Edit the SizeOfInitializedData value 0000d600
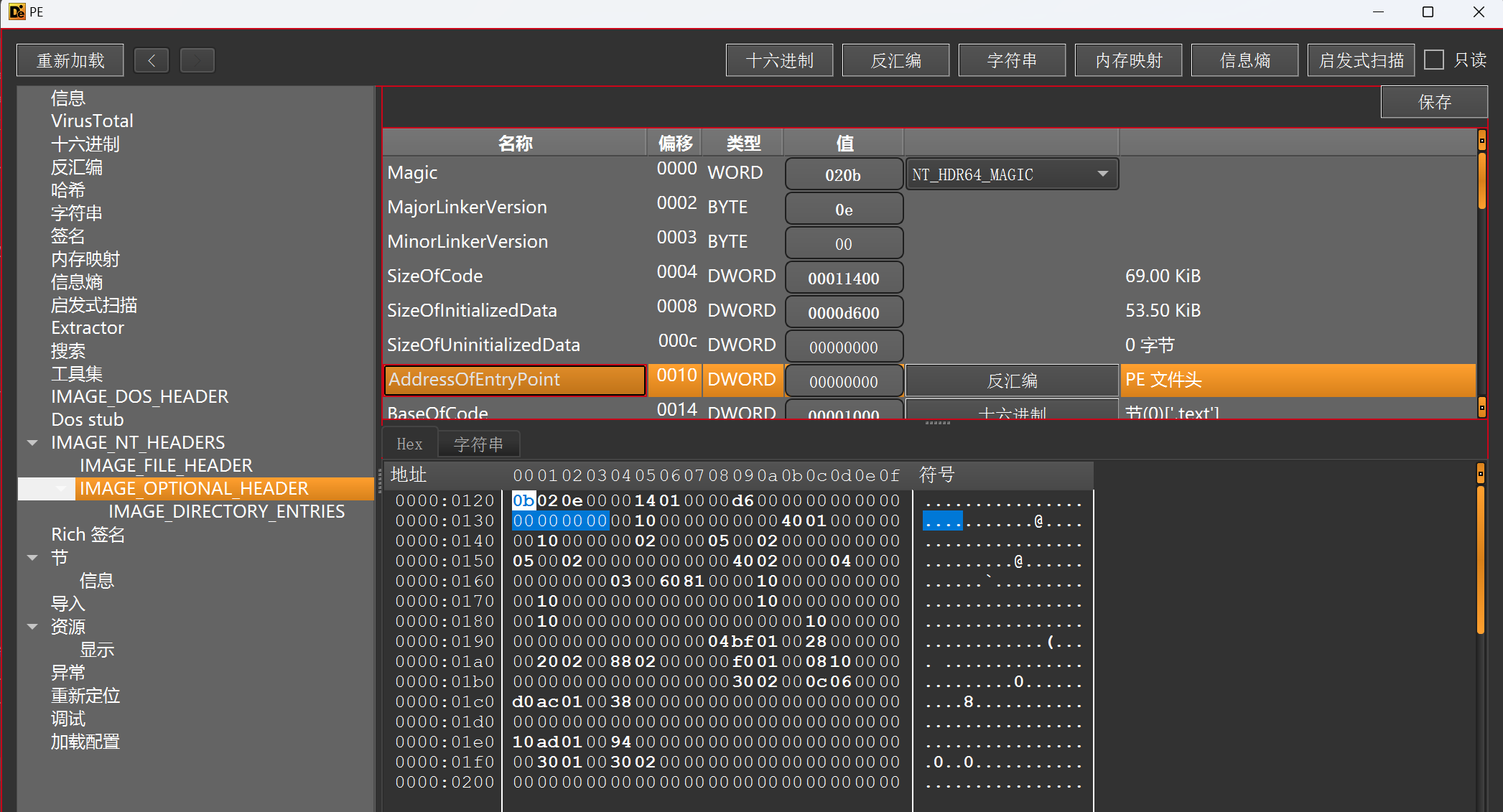This screenshot has width=1503, height=812. pos(844,312)
